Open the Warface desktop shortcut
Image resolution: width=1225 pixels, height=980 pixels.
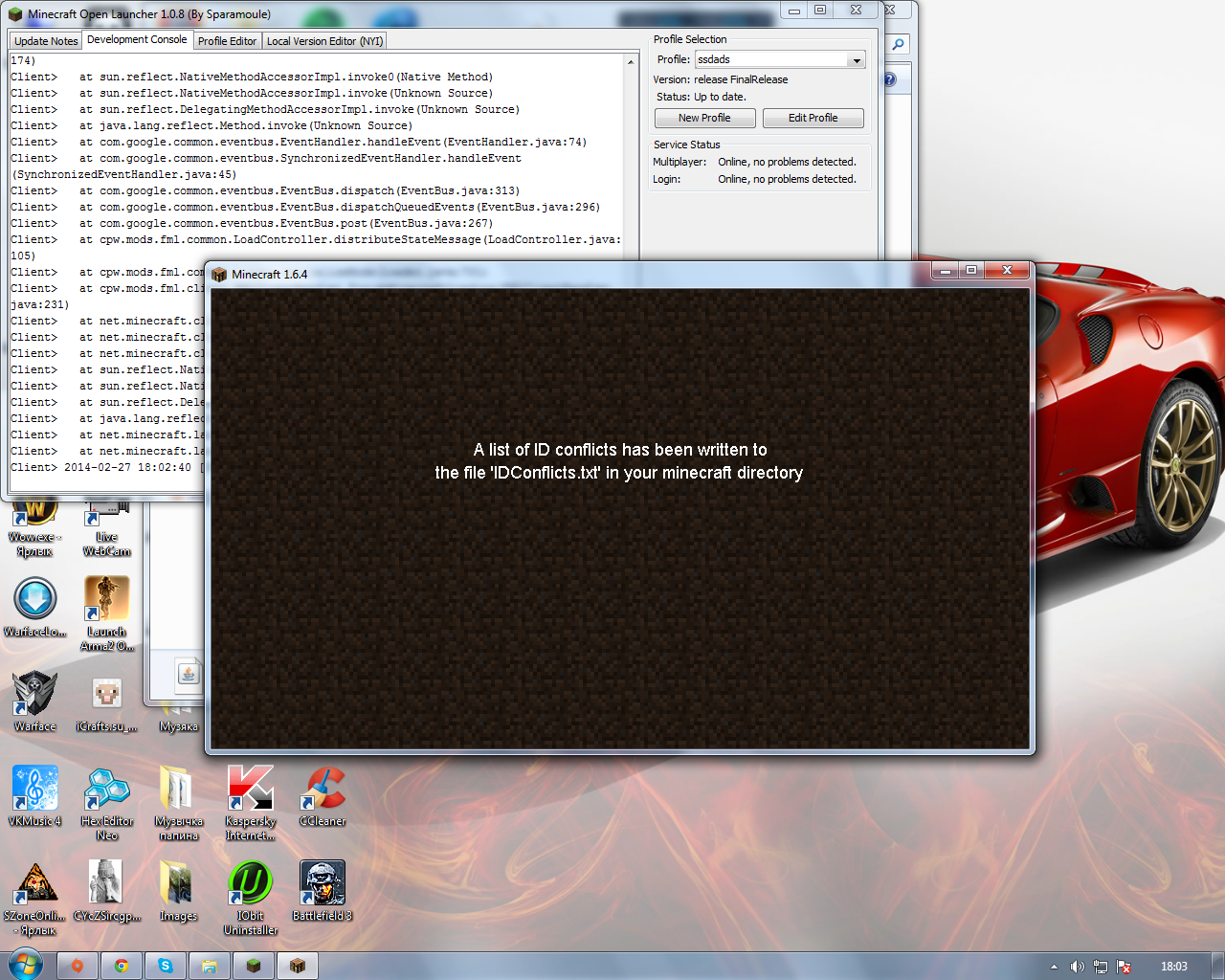tap(35, 701)
